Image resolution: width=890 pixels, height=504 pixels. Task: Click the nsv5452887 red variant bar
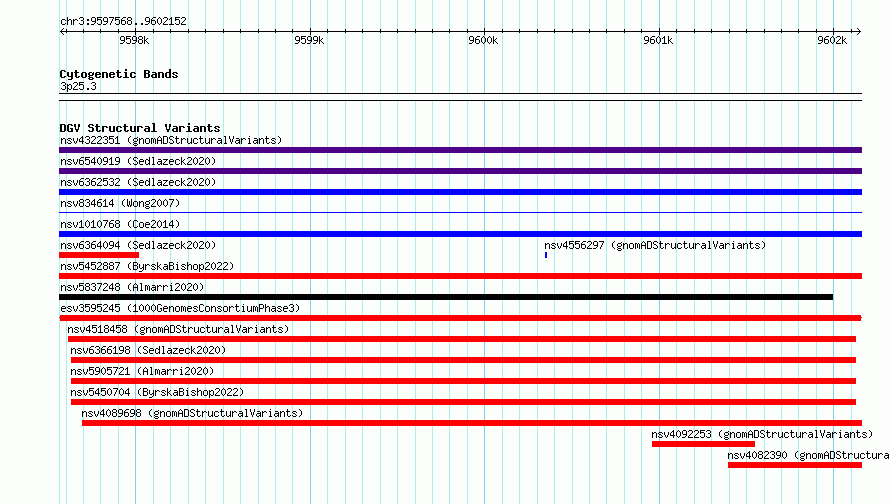tap(460, 276)
